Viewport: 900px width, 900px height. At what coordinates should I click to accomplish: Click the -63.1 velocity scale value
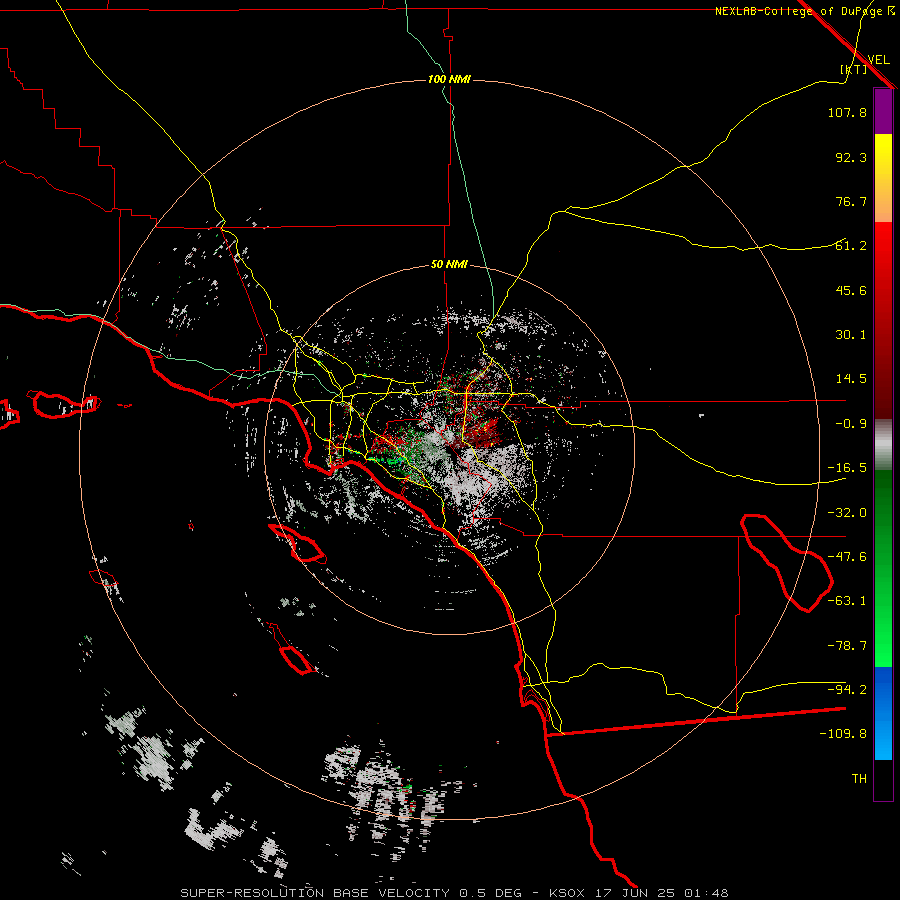coord(847,601)
